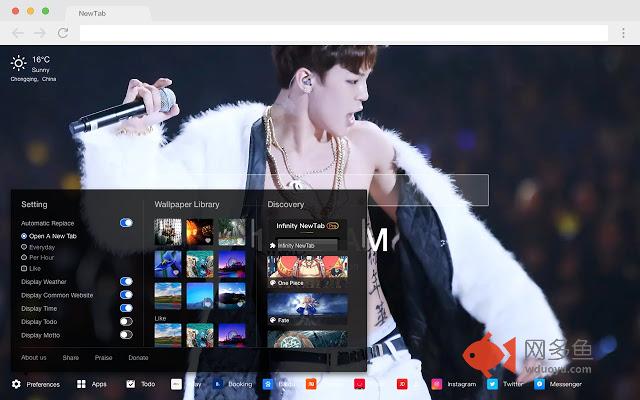Toggle Automatic Replace switch
Screen dimensions: 640x400
click(x=126, y=222)
